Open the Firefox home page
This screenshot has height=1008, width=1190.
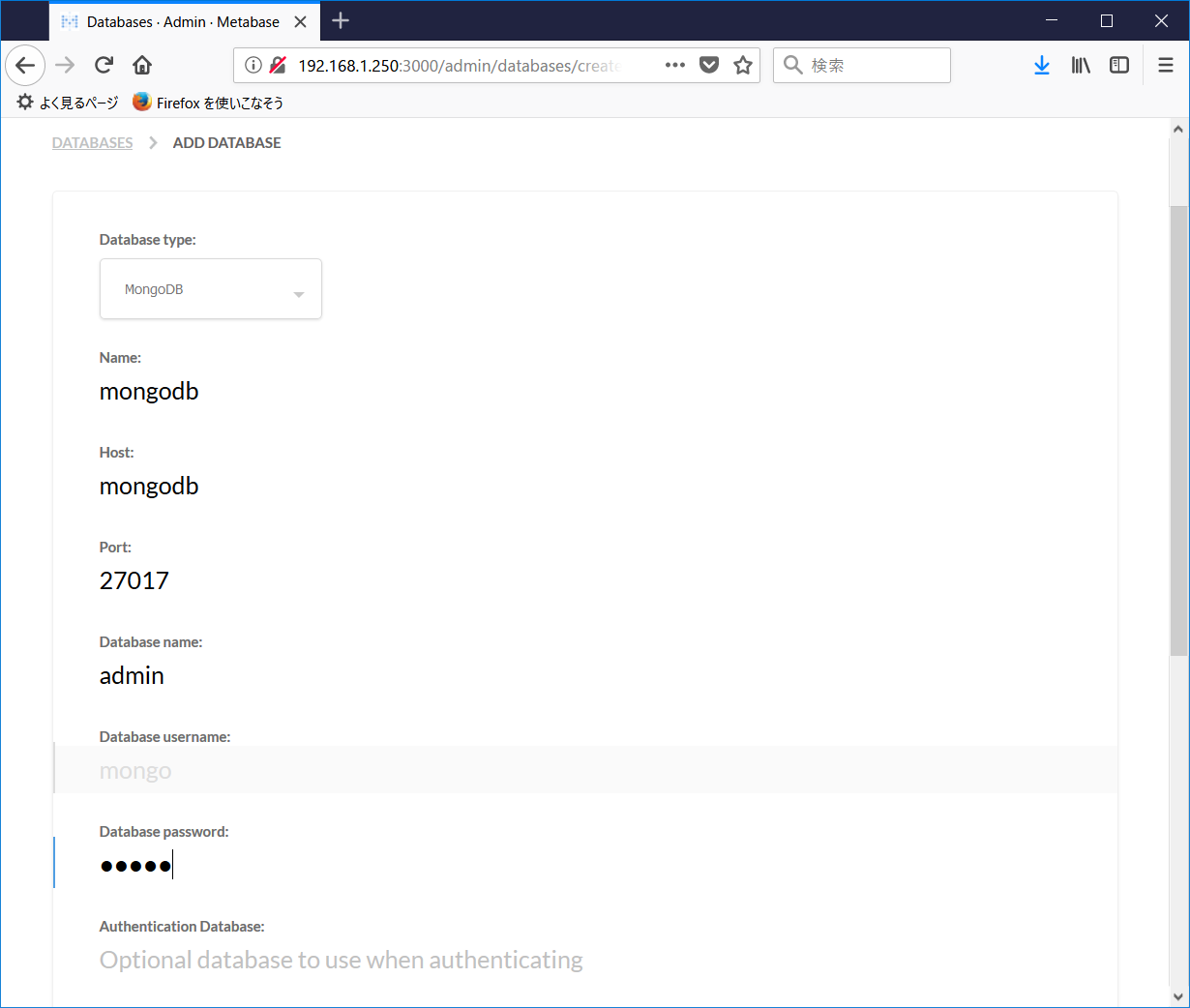pyautogui.click(x=141, y=65)
